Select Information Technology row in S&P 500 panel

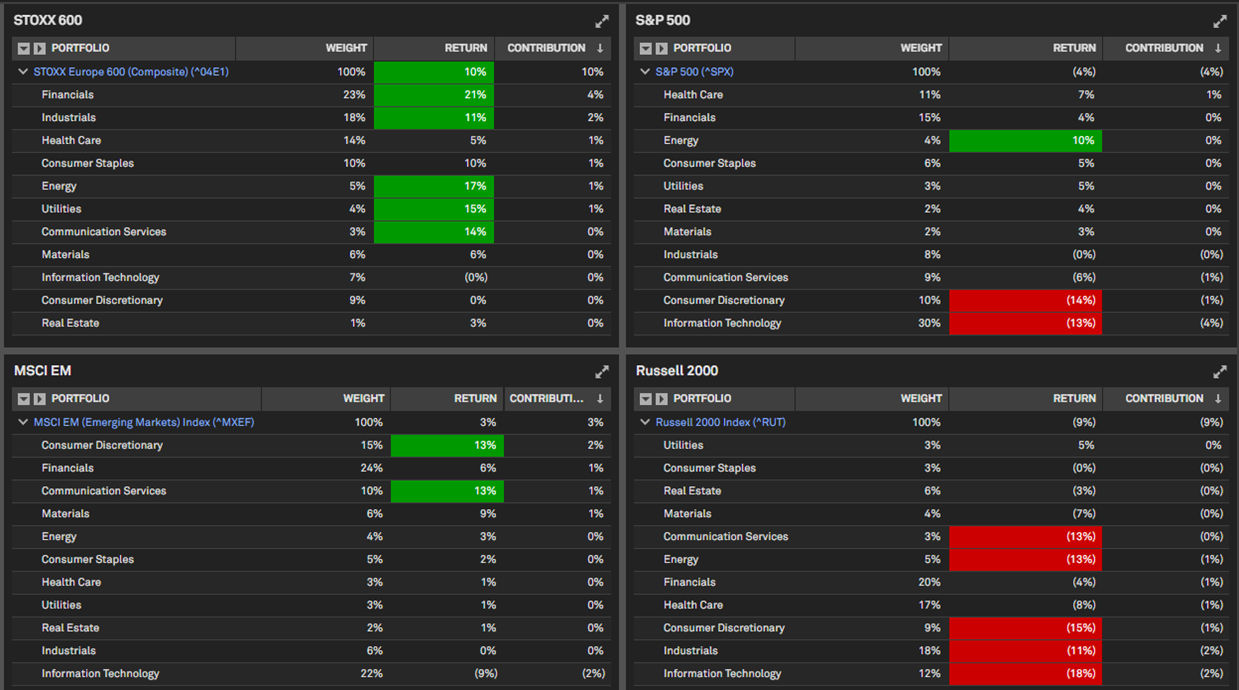(932, 323)
